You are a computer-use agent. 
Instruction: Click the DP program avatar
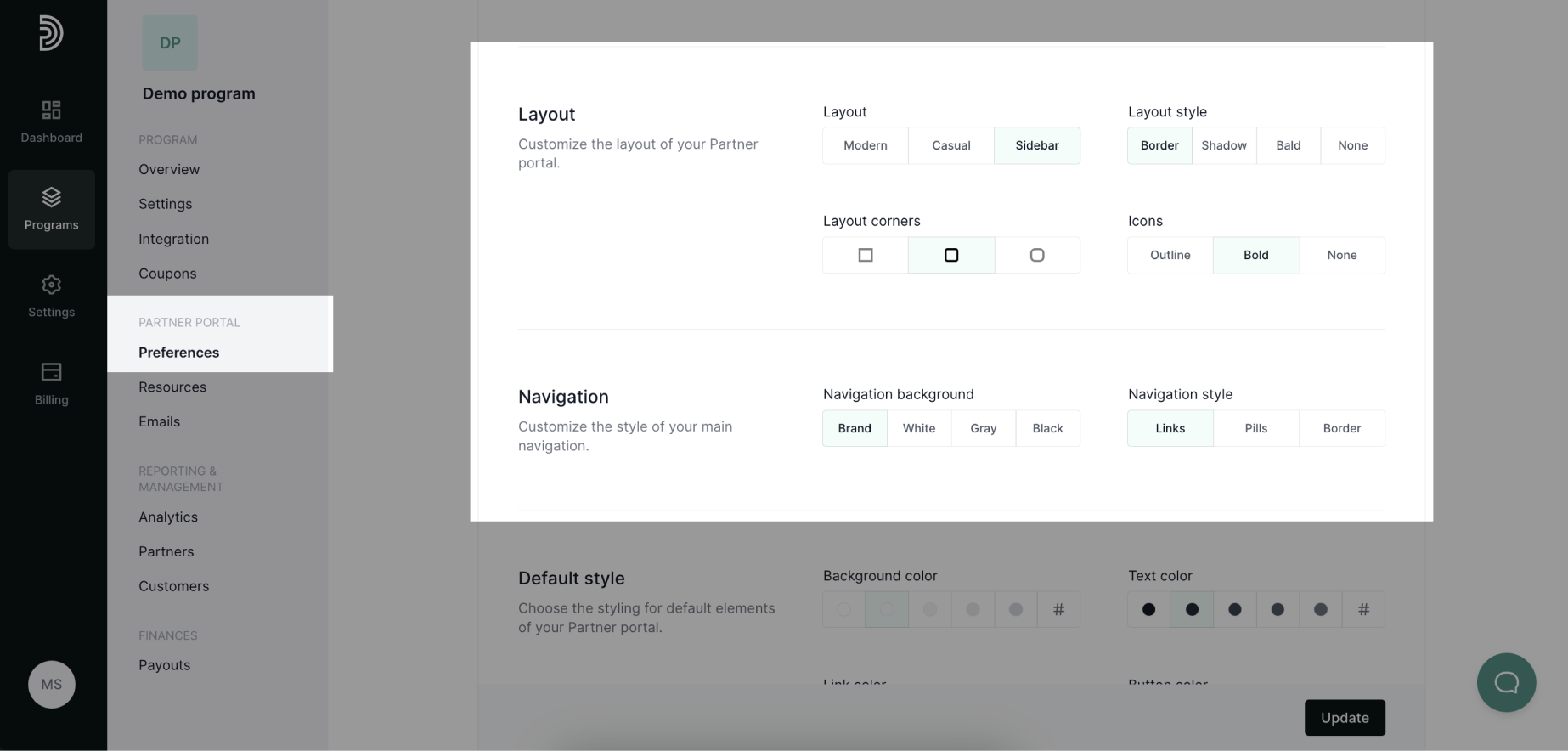point(170,42)
